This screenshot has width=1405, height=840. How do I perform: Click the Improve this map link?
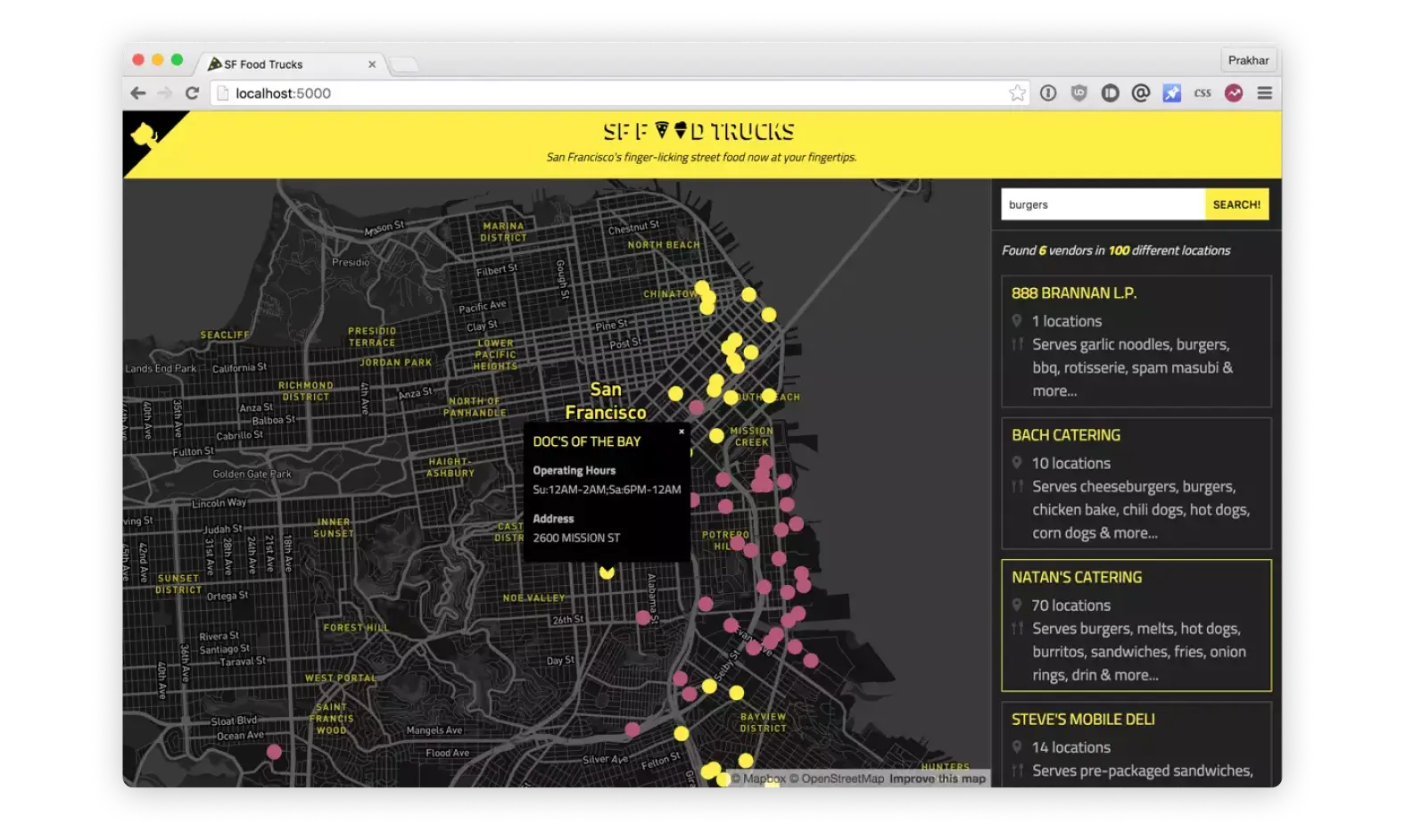click(x=937, y=778)
